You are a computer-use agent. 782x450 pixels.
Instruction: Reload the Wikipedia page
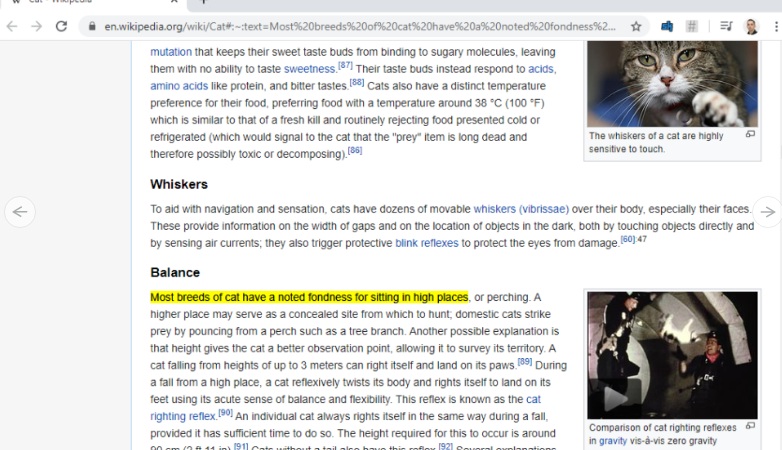pos(63,26)
